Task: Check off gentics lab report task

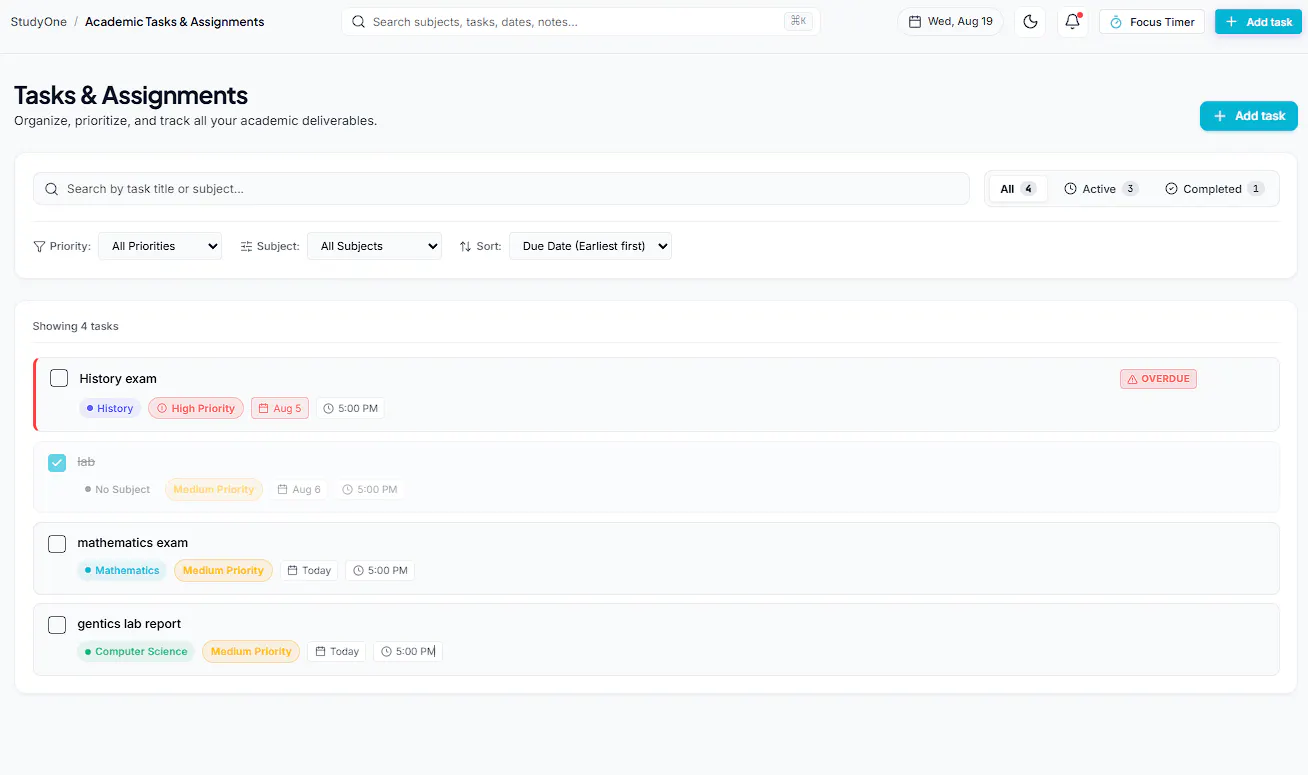Action: click(x=57, y=624)
